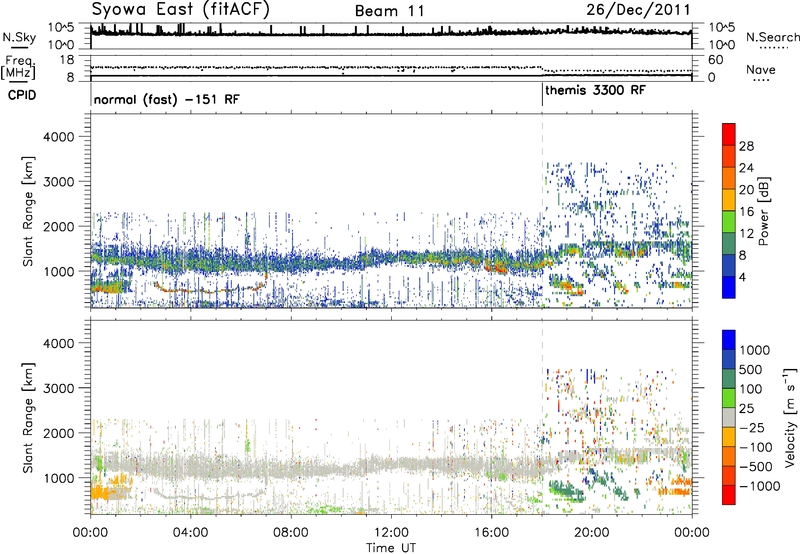Click the '60' tick of the Nave axis
The width and height of the screenshot is (800, 554).
(x=715, y=60)
